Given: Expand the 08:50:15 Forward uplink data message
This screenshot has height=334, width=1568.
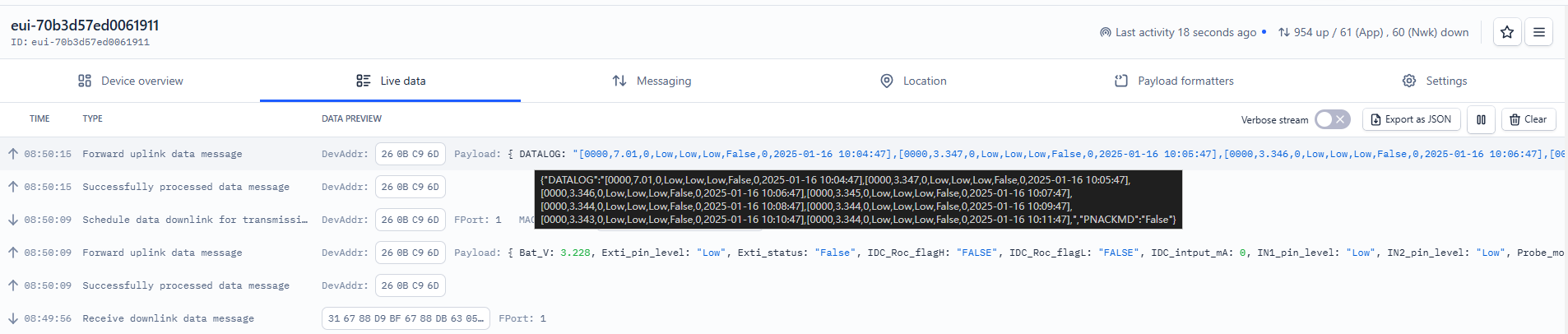Looking at the screenshot, I should click(784, 154).
